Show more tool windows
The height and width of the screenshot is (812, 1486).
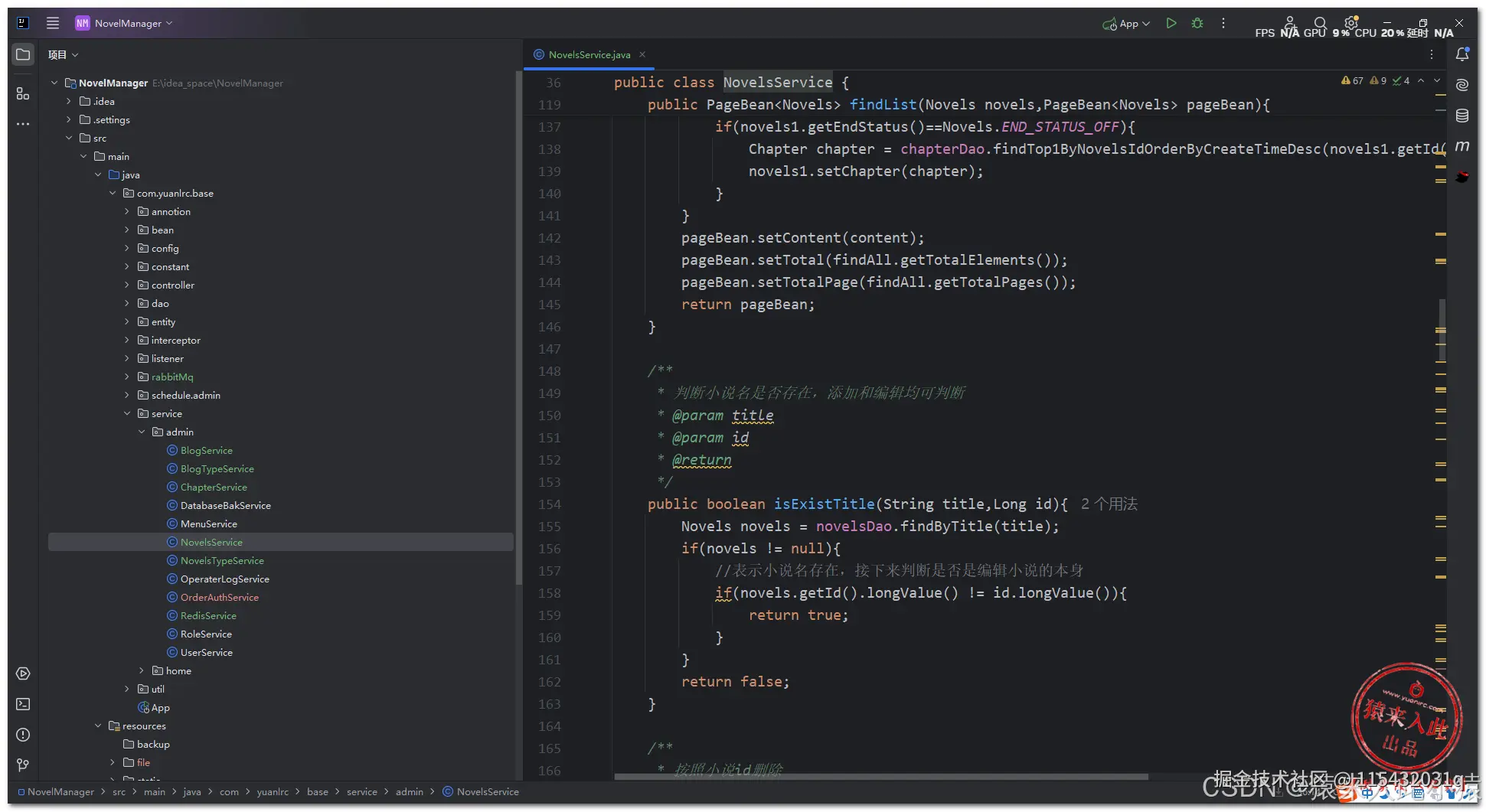point(23,123)
